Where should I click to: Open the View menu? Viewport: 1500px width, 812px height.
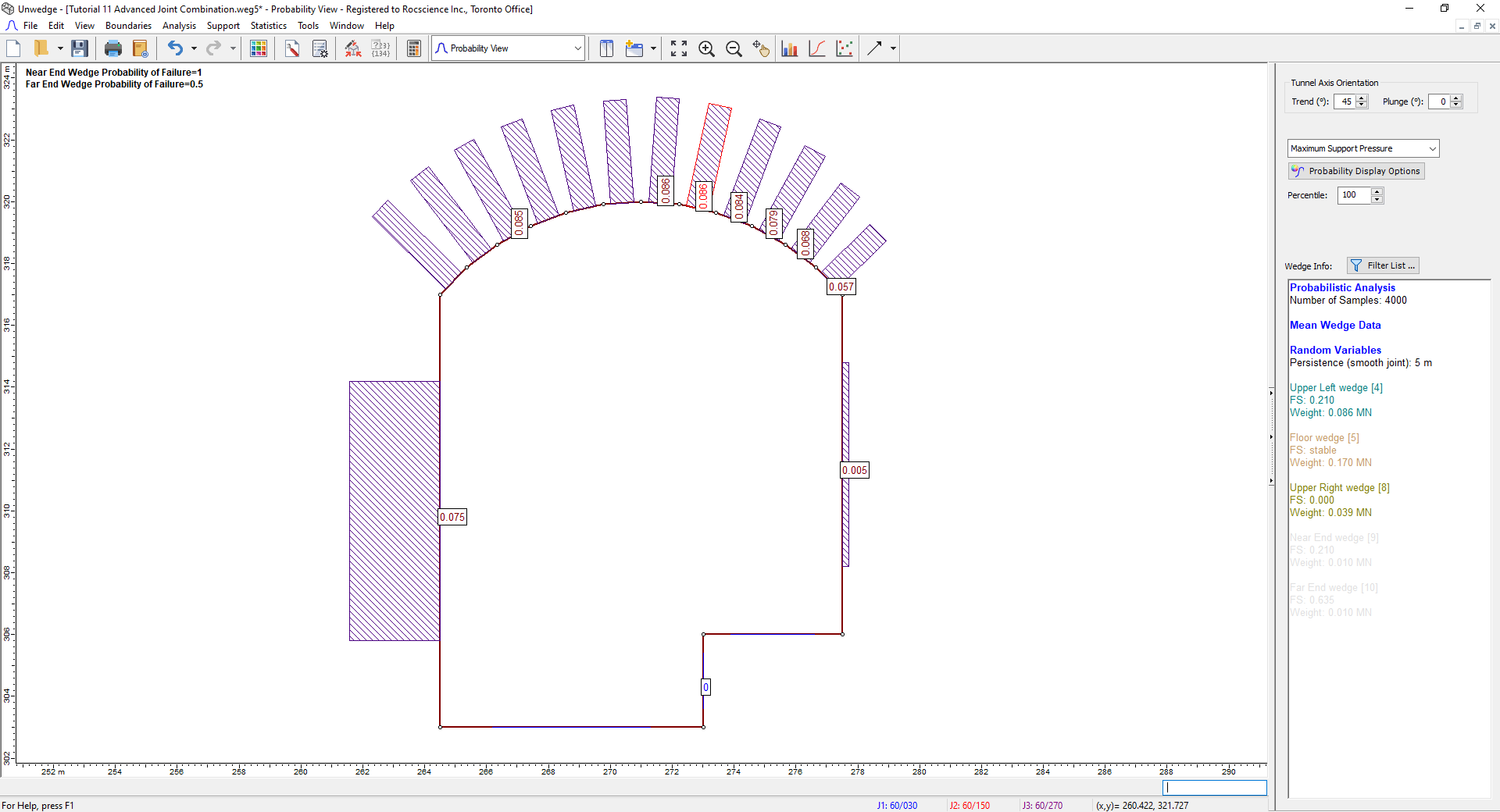(x=84, y=26)
